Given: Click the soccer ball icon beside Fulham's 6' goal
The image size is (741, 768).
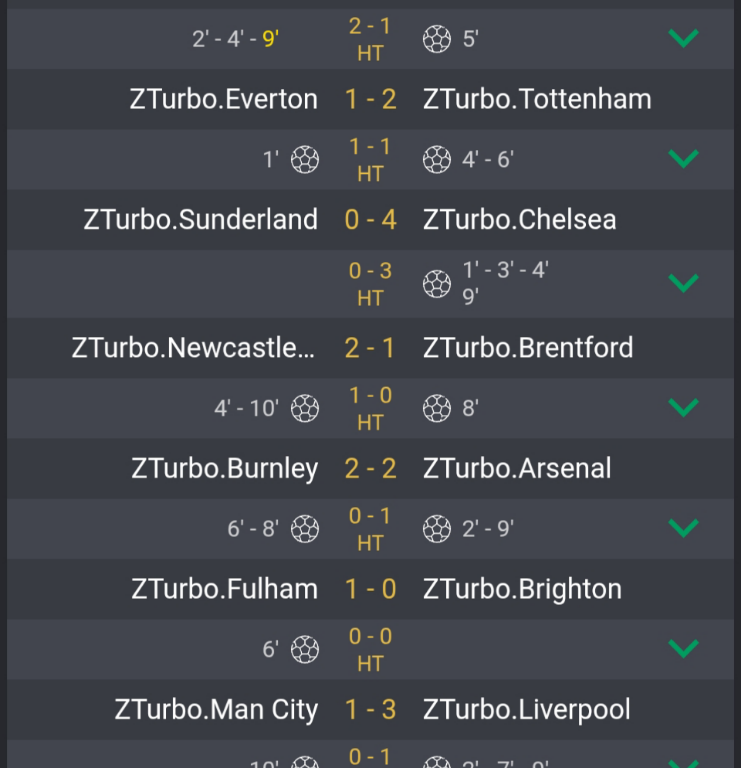Looking at the screenshot, I should coord(305,649).
